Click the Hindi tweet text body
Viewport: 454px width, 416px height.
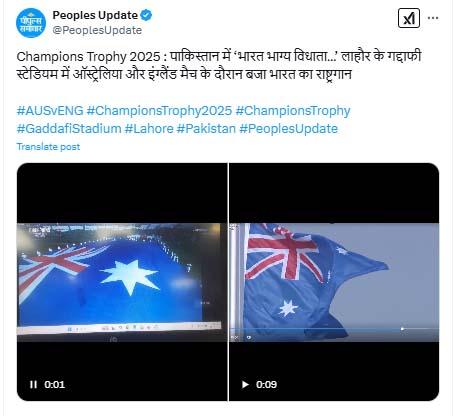(x=219, y=65)
